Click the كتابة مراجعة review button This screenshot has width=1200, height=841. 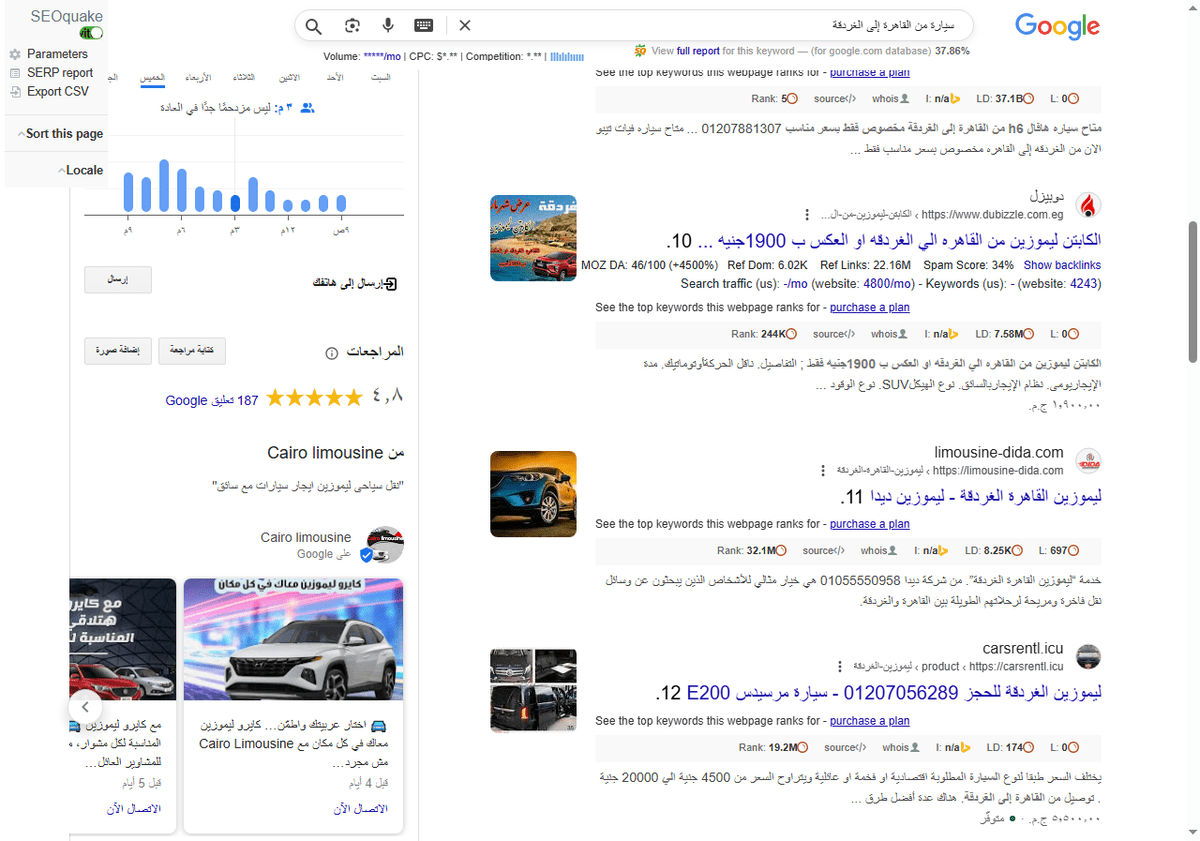click(191, 350)
